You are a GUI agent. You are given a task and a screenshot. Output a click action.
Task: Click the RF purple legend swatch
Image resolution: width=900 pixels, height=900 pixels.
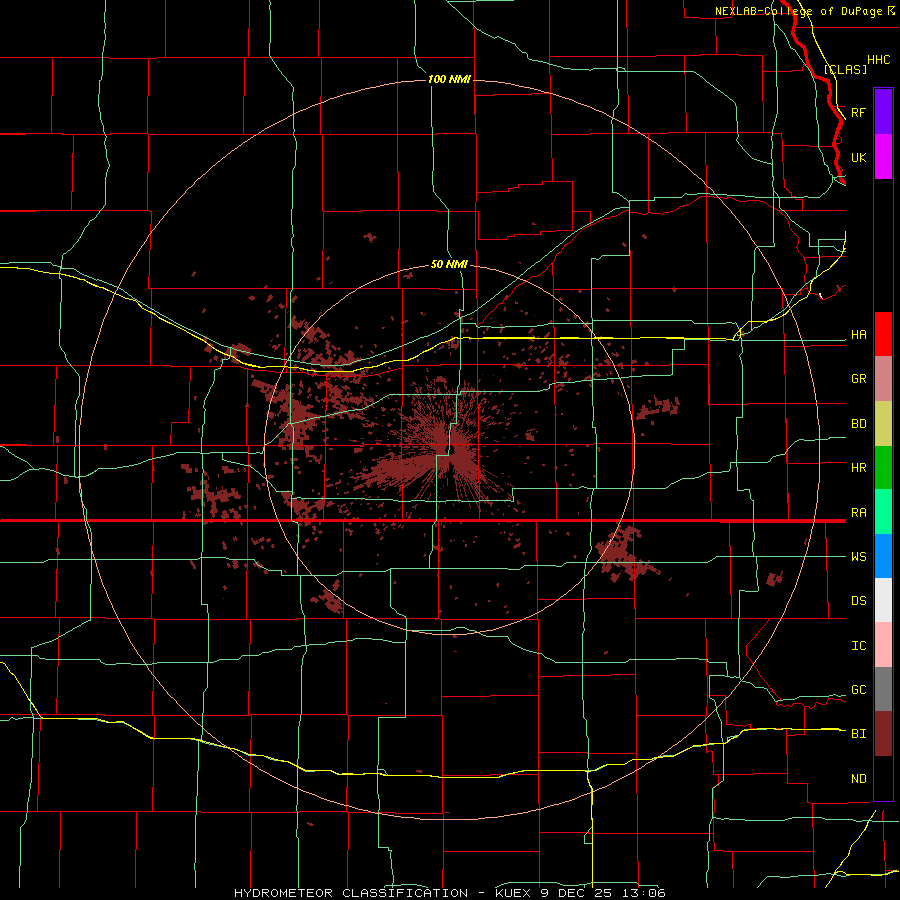[x=883, y=112]
